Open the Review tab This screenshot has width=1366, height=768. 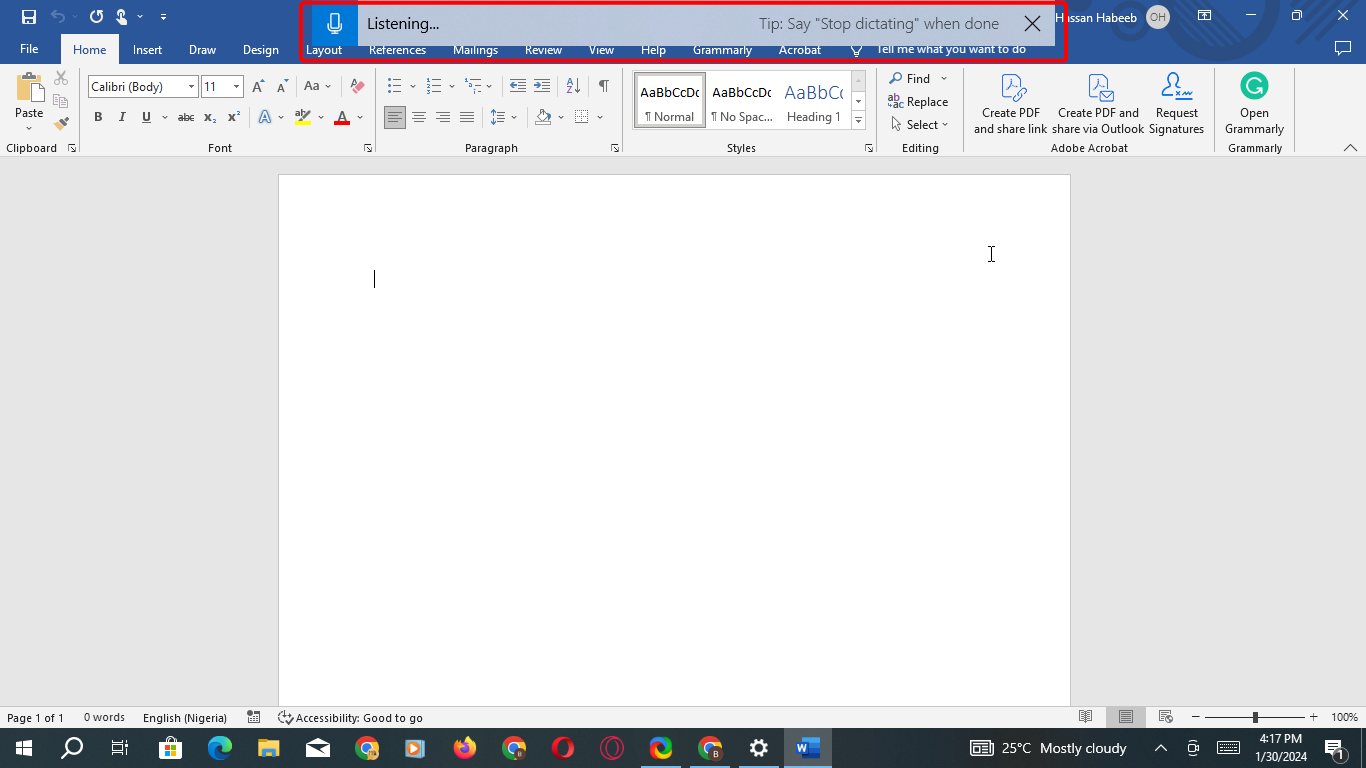(x=543, y=49)
